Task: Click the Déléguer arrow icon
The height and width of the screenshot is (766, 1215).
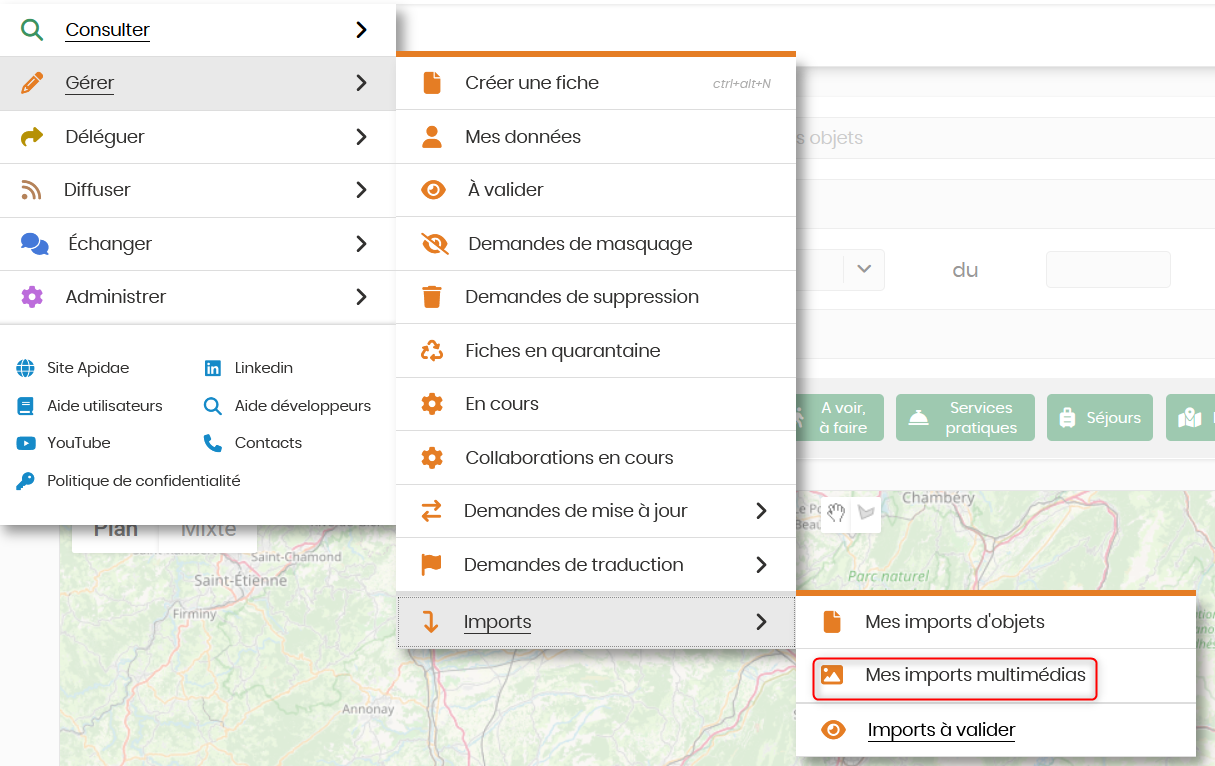Action: coord(32,137)
